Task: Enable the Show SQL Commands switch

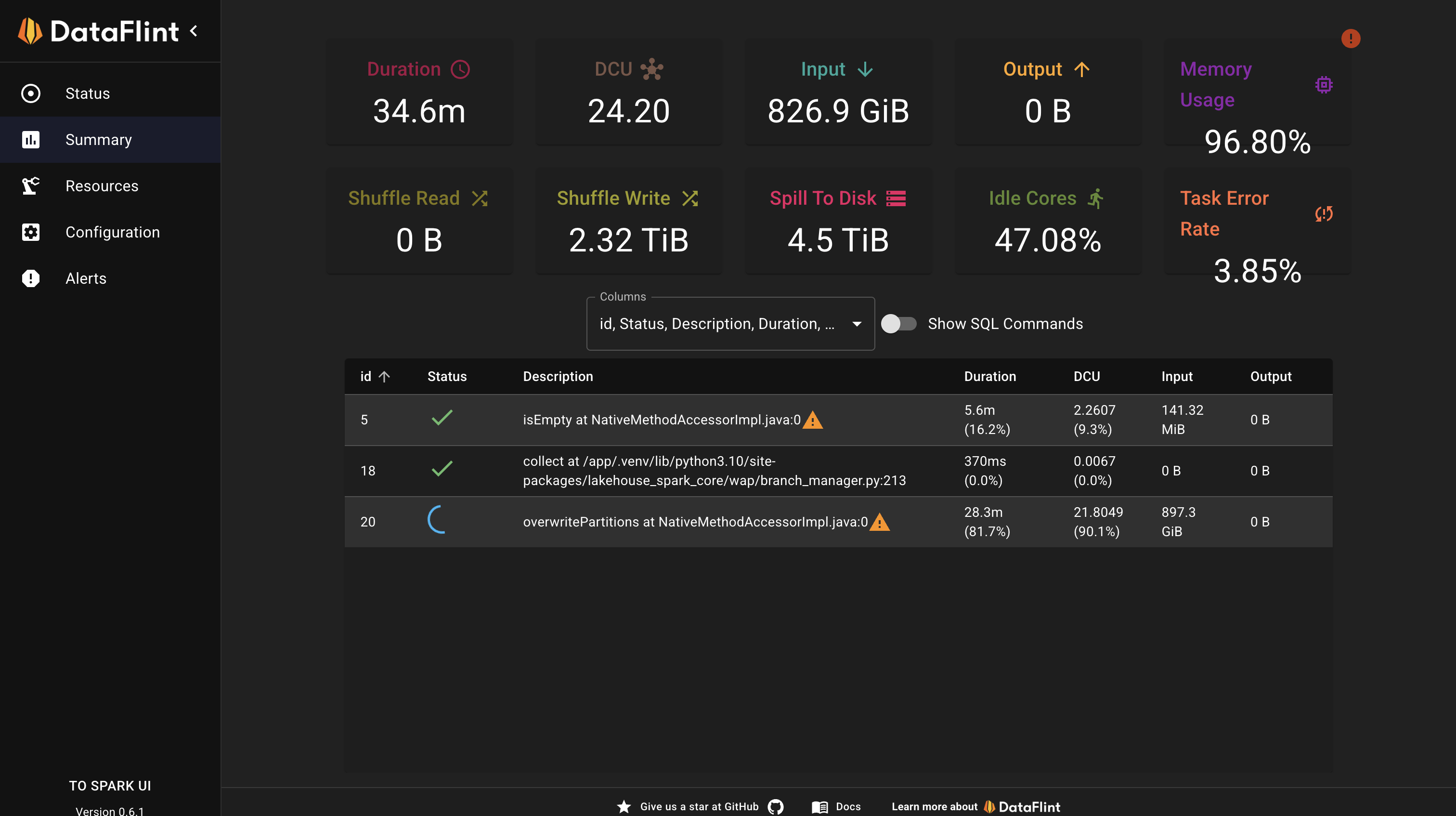Action: coord(899,323)
